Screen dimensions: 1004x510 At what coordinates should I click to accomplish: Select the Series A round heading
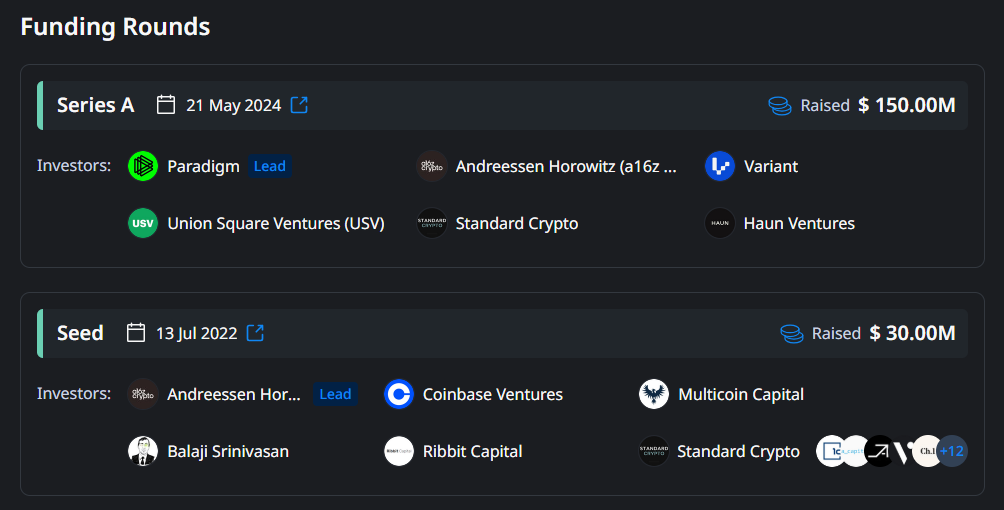pyautogui.click(x=95, y=105)
